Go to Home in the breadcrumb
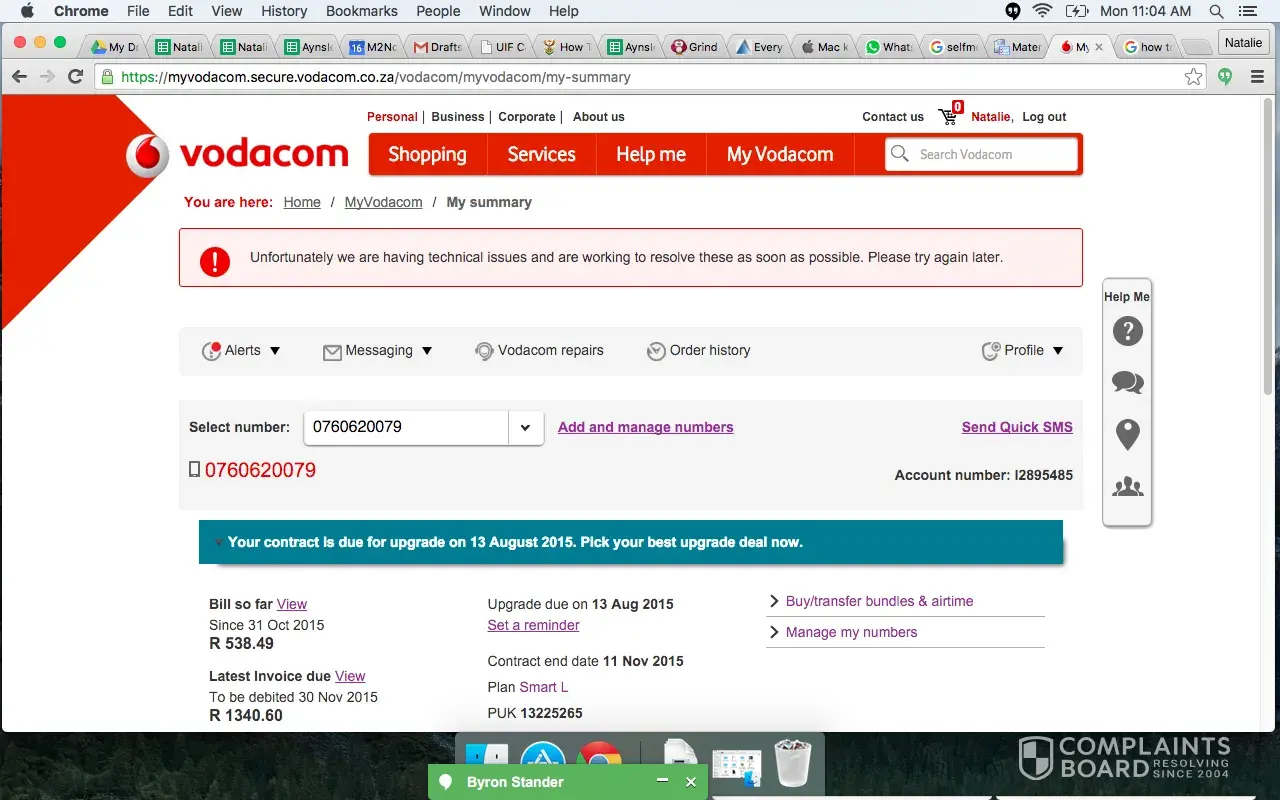 [x=302, y=202]
